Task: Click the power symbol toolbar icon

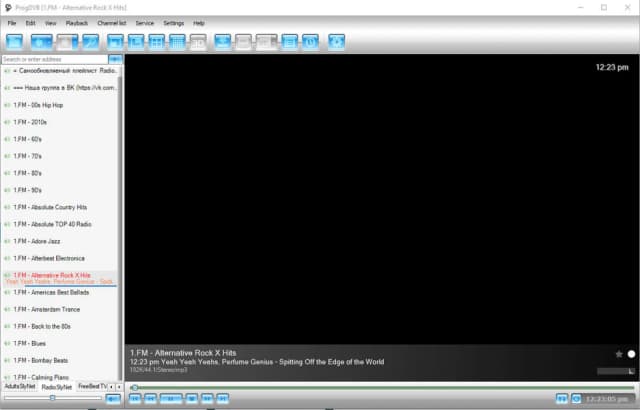Action: [311, 42]
